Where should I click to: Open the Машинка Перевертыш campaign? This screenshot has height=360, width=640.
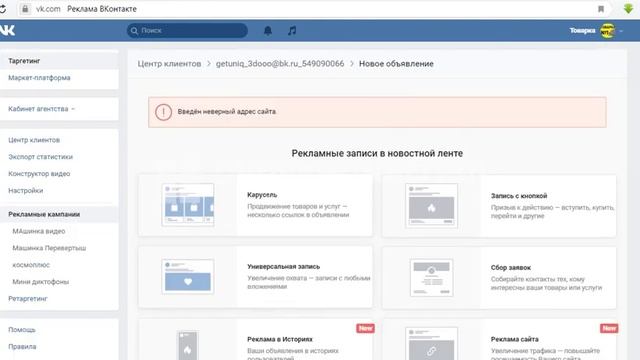(x=49, y=248)
